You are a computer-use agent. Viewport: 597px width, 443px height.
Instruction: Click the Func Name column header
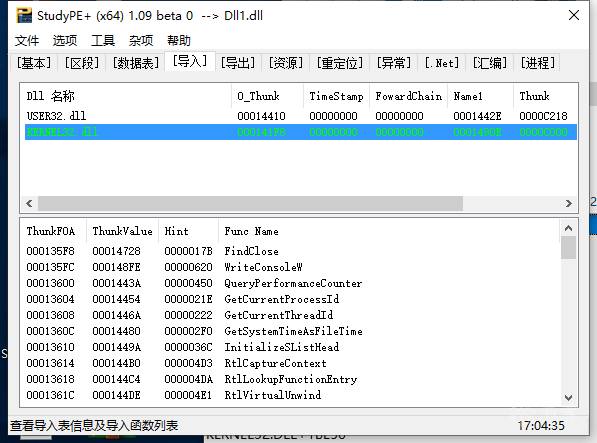point(388,231)
